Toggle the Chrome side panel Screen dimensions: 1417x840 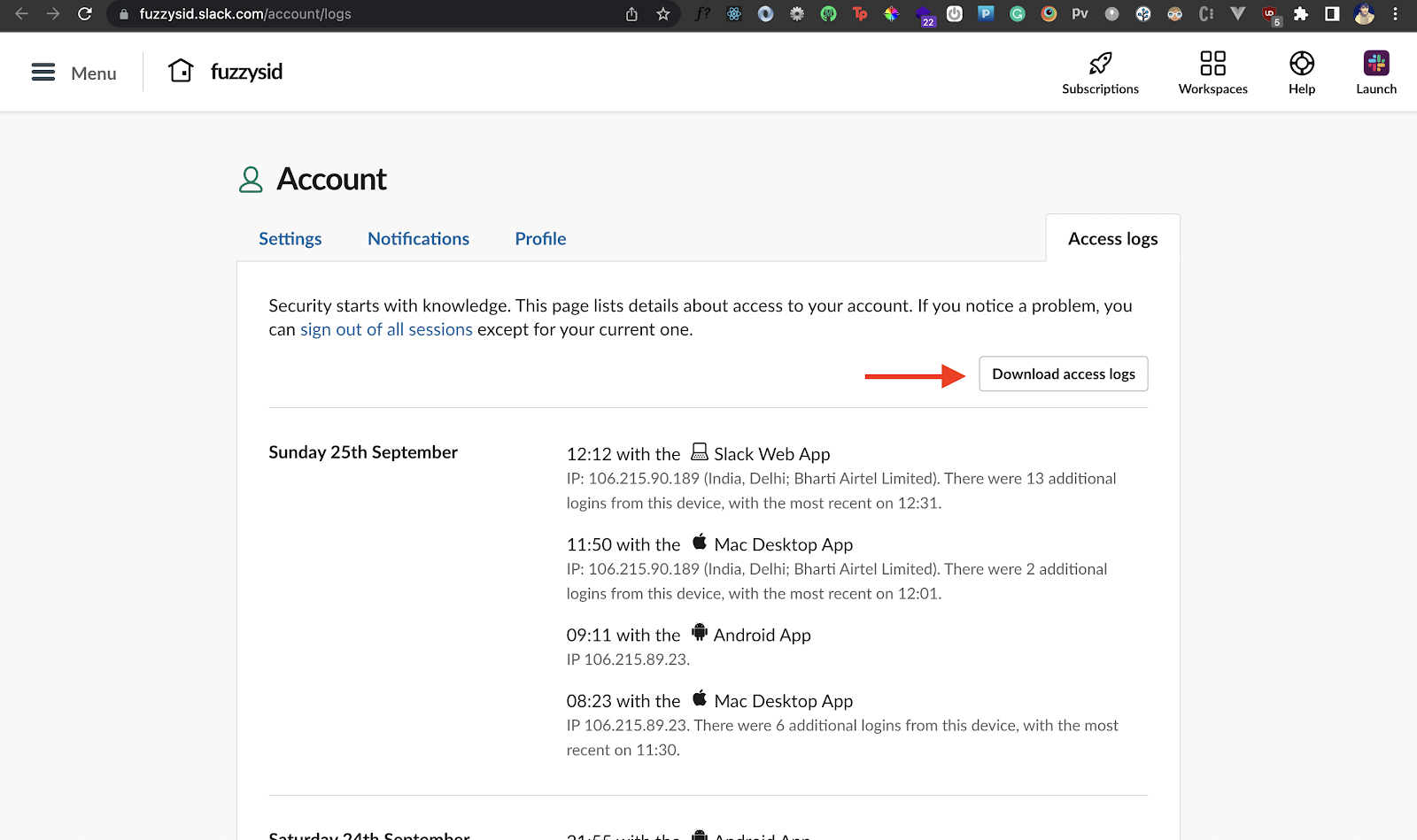point(1332,14)
